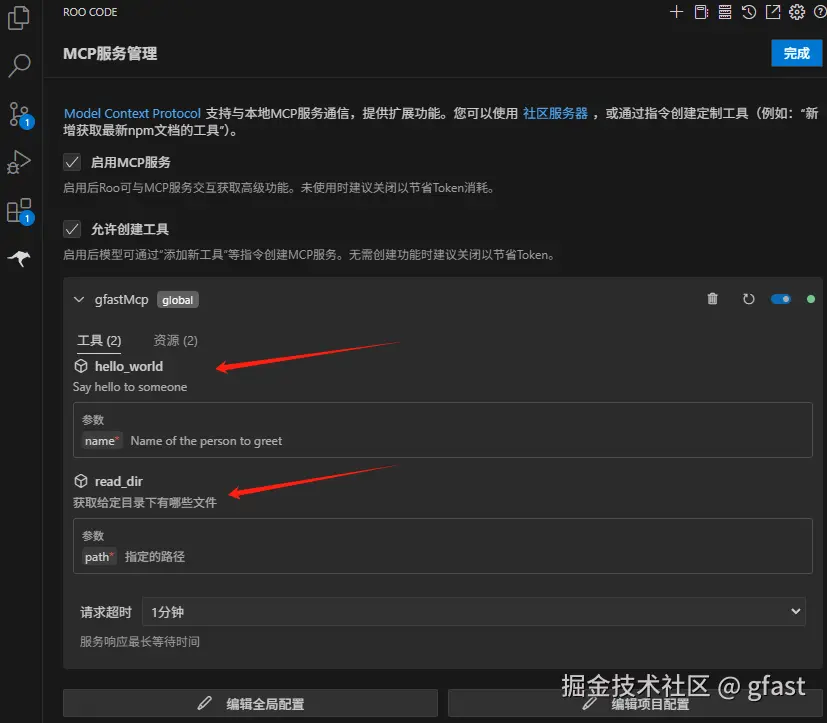Viewport: 827px width, 723px height.
Task: Open the MCP servers icon in toolbar
Action: point(725,12)
